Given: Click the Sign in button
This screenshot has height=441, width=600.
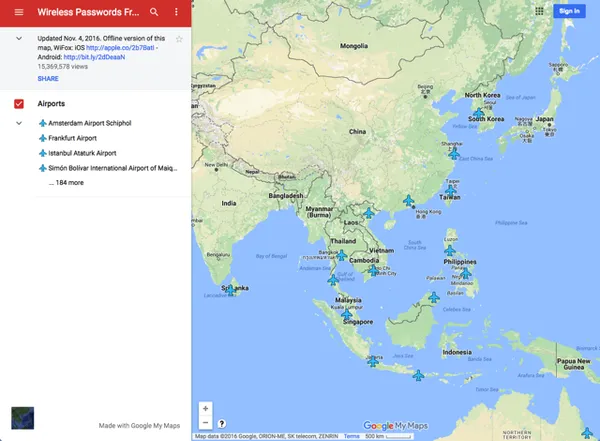Looking at the screenshot, I should tap(569, 11).
